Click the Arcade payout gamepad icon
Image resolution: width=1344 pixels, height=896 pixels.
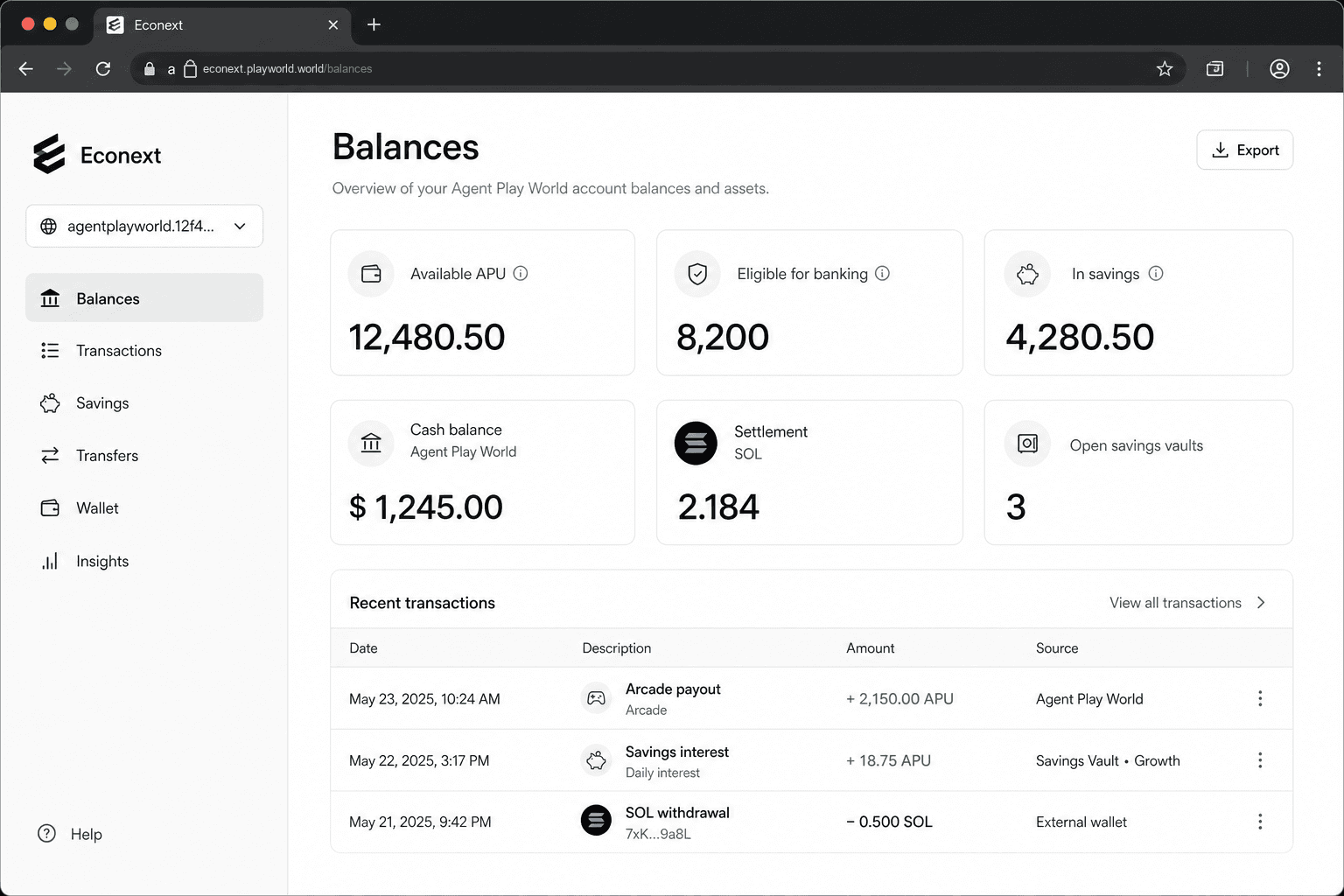click(596, 698)
